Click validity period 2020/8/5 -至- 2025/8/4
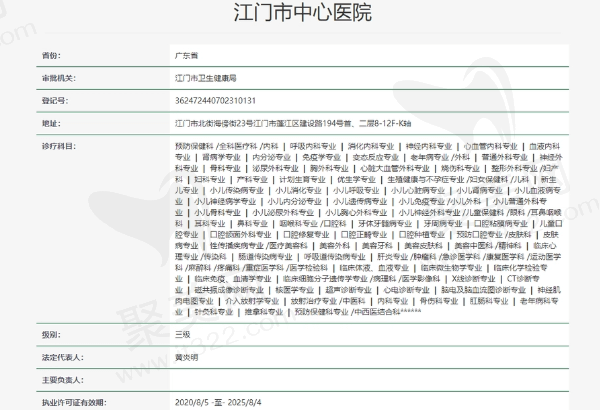600x410 pixels. tap(218, 402)
